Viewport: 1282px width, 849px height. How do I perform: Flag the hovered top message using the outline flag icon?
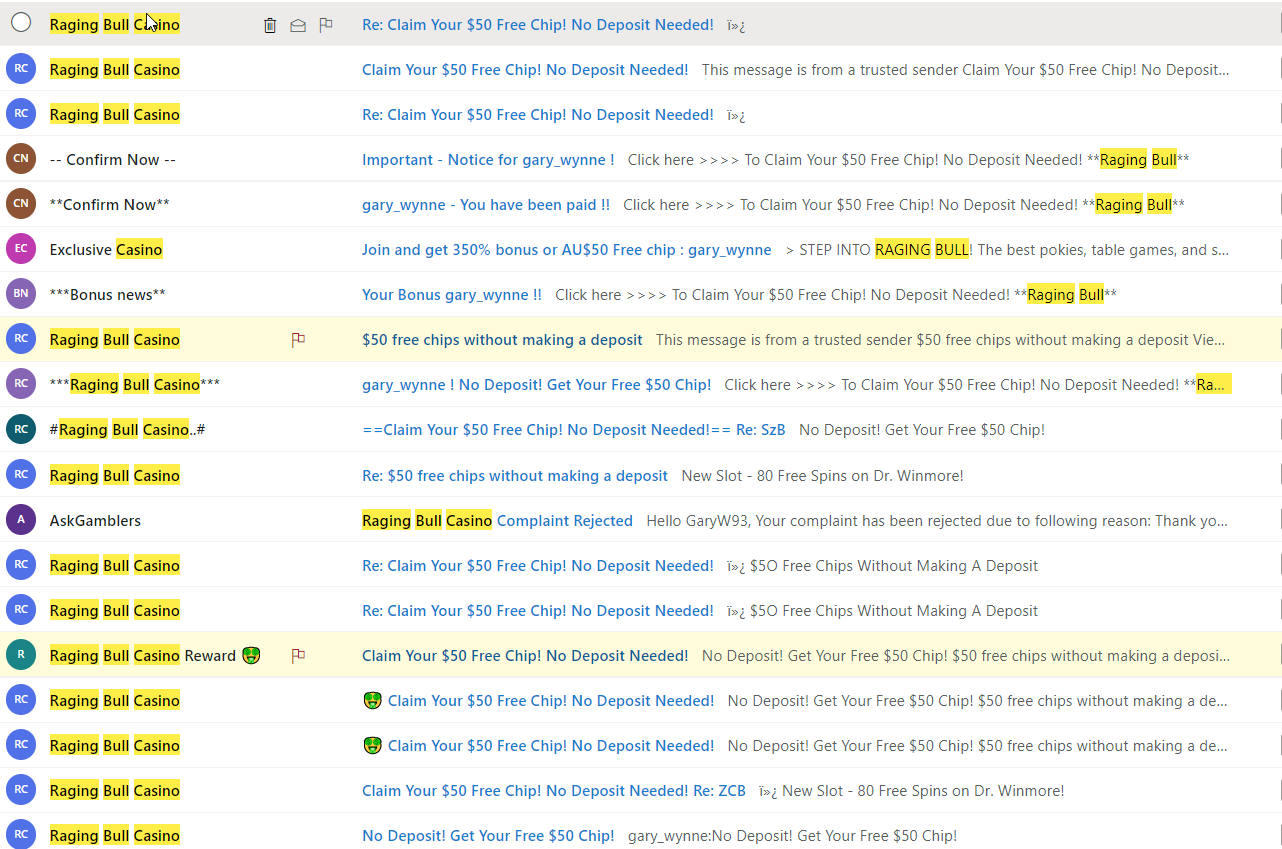(x=326, y=25)
